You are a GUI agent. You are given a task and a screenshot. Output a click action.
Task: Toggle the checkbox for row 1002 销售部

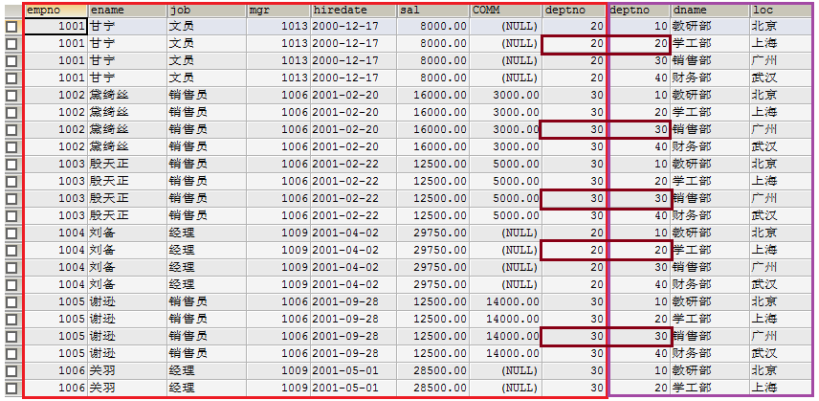(x=11, y=131)
